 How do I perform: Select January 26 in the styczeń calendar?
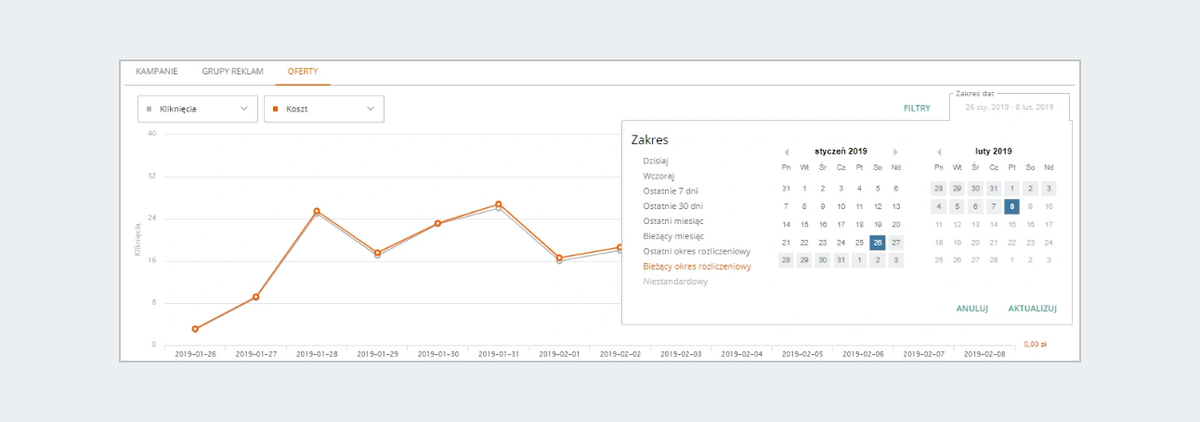point(877,242)
